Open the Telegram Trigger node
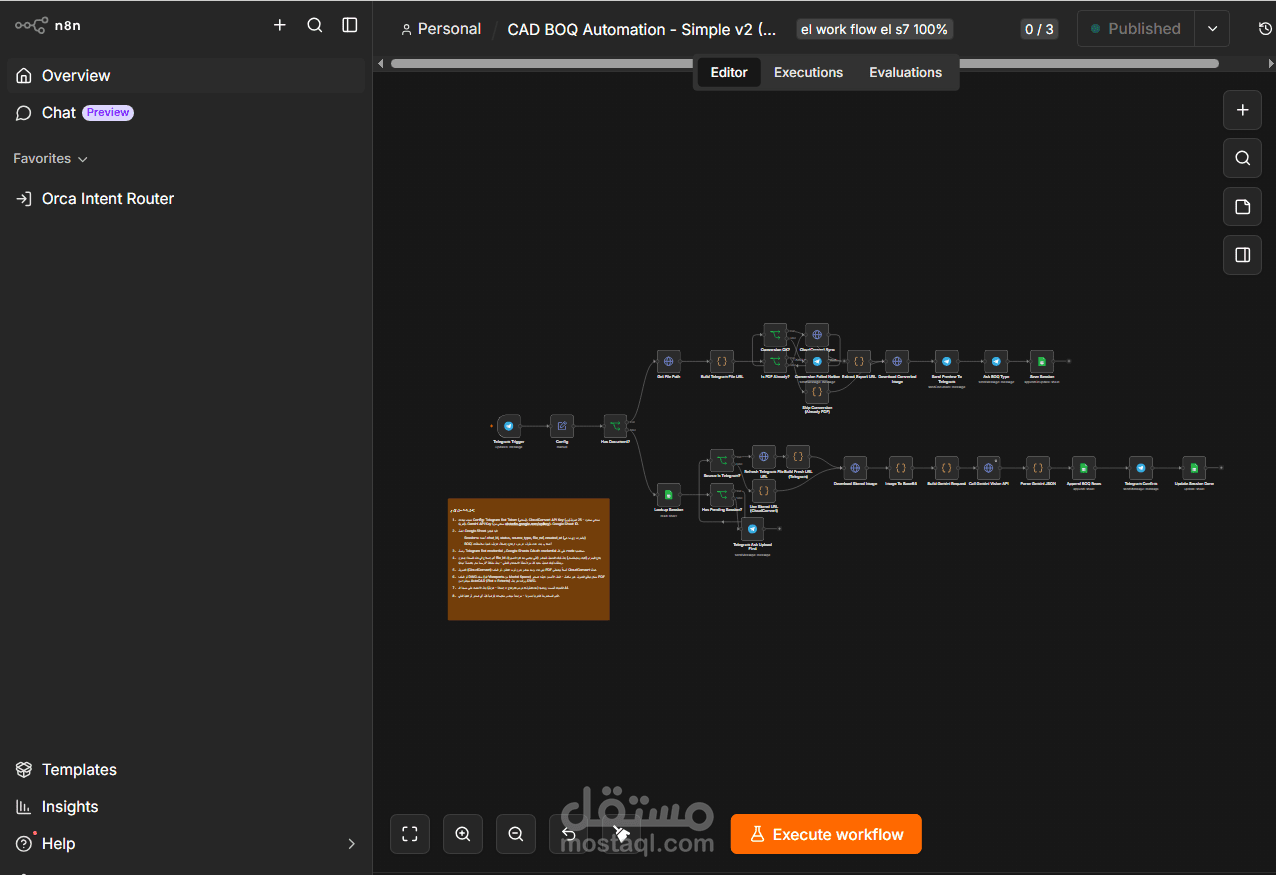Viewport: 1276px width, 875px height. point(509,426)
